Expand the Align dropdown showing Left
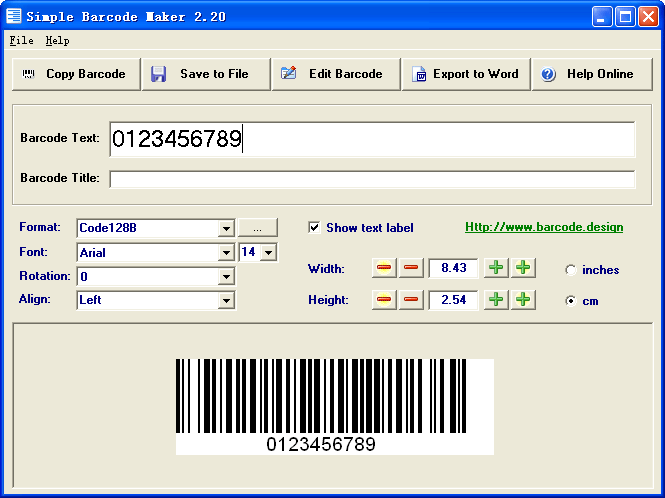Image resolution: width=665 pixels, height=498 pixels. [226, 300]
